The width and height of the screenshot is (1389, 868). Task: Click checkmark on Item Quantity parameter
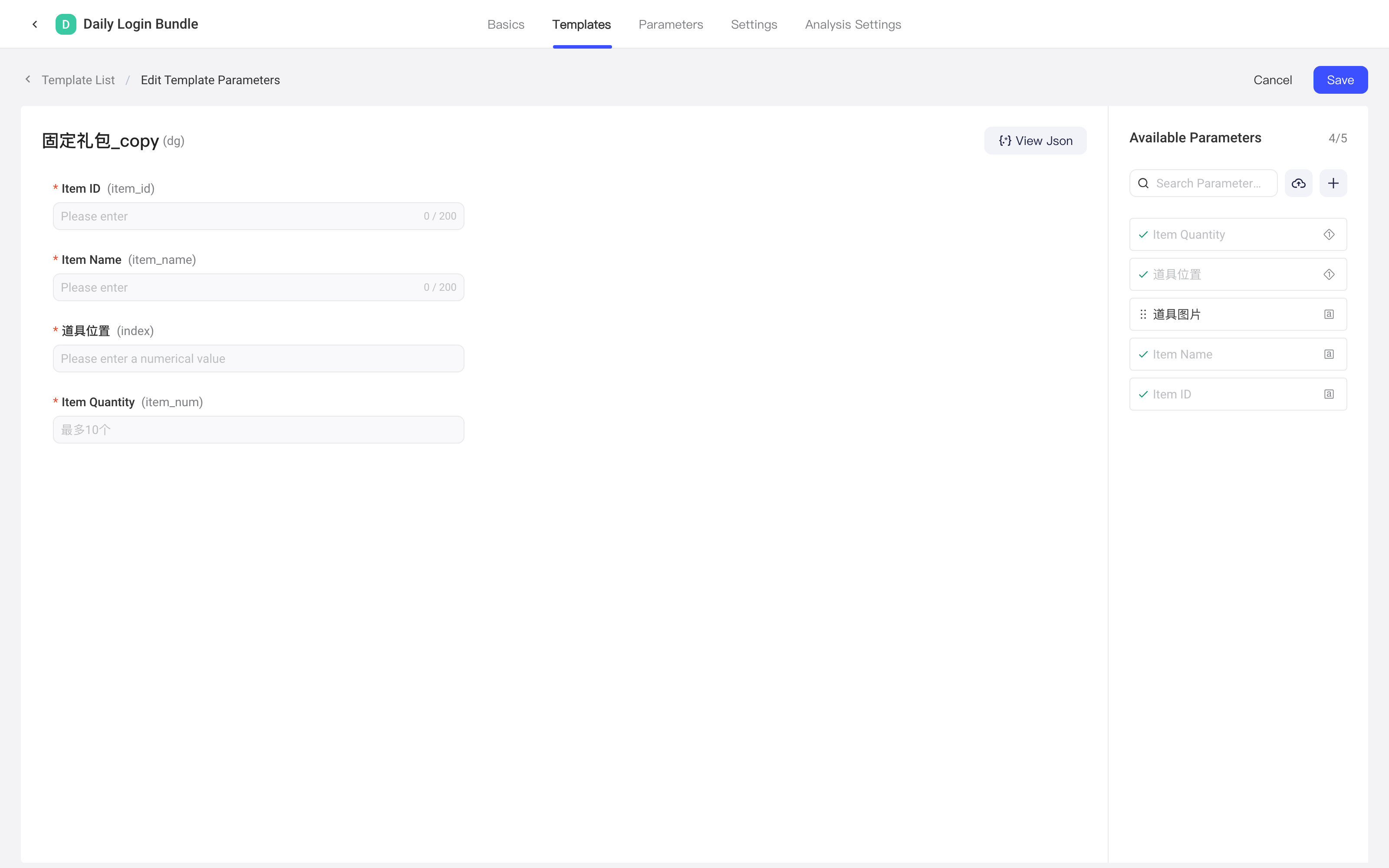pyautogui.click(x=1143, y=234)
